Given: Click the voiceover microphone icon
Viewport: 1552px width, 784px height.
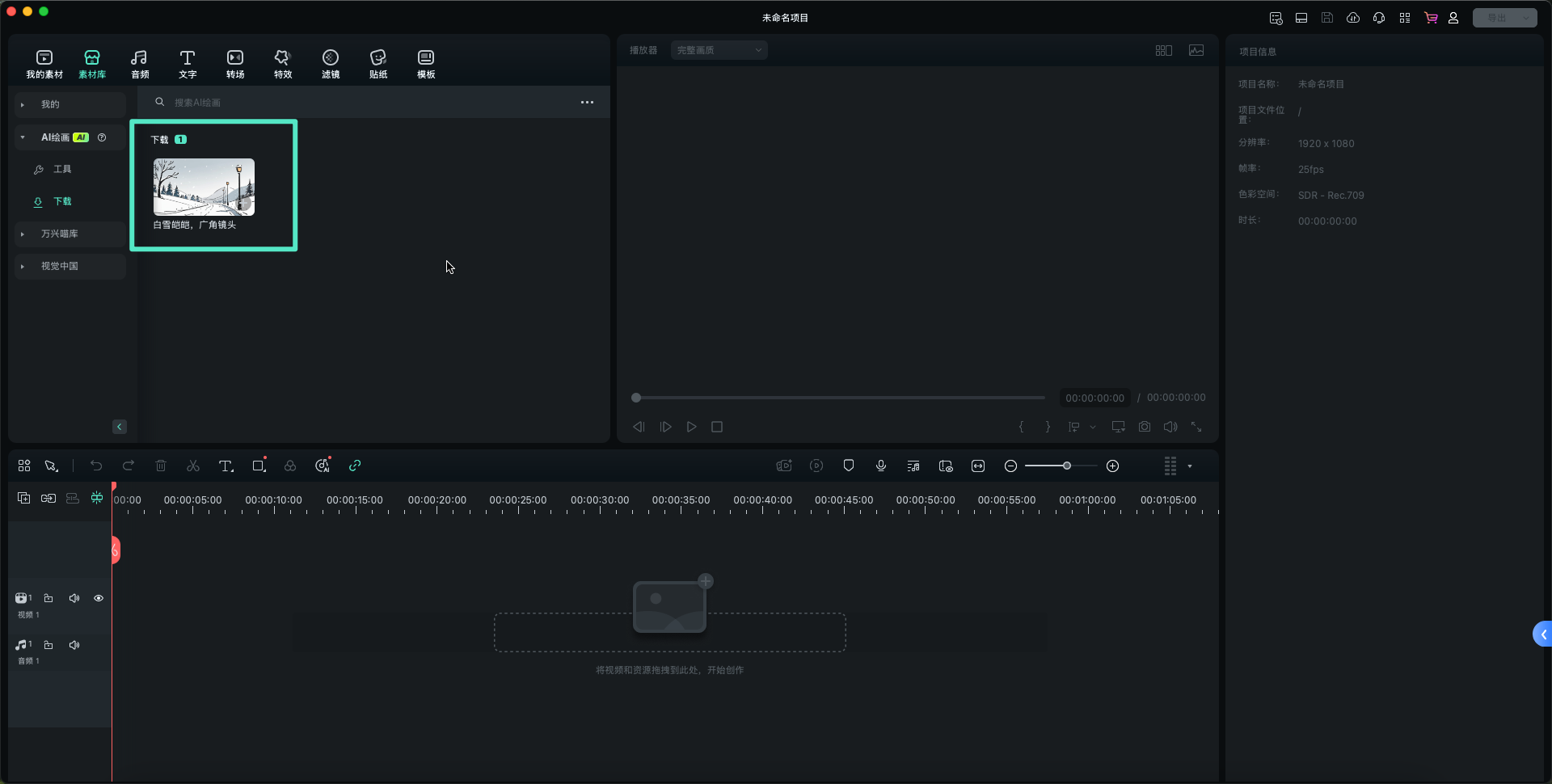Looking at the screenshot, I should tap(881, 466).
